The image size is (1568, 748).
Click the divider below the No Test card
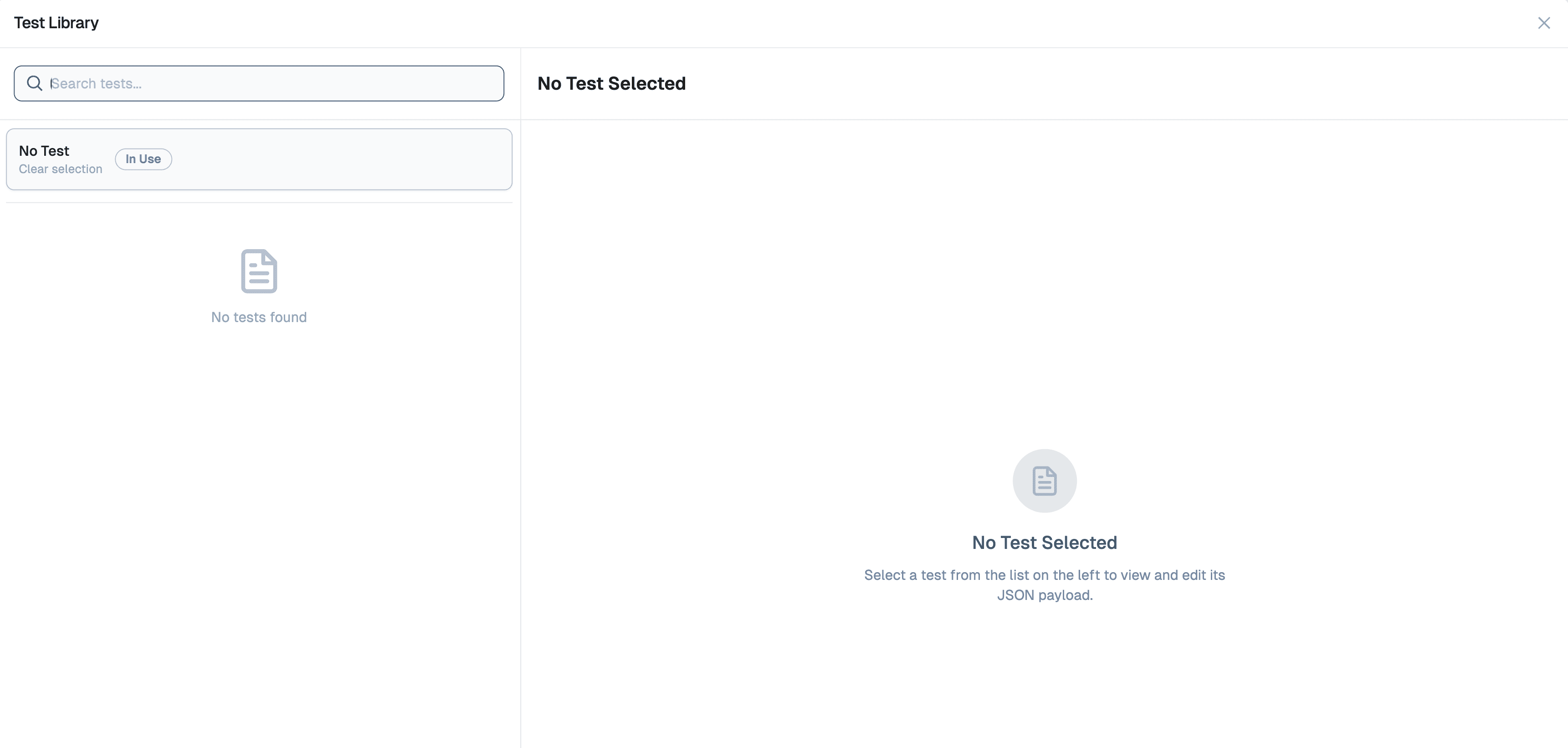click(258, 201)
